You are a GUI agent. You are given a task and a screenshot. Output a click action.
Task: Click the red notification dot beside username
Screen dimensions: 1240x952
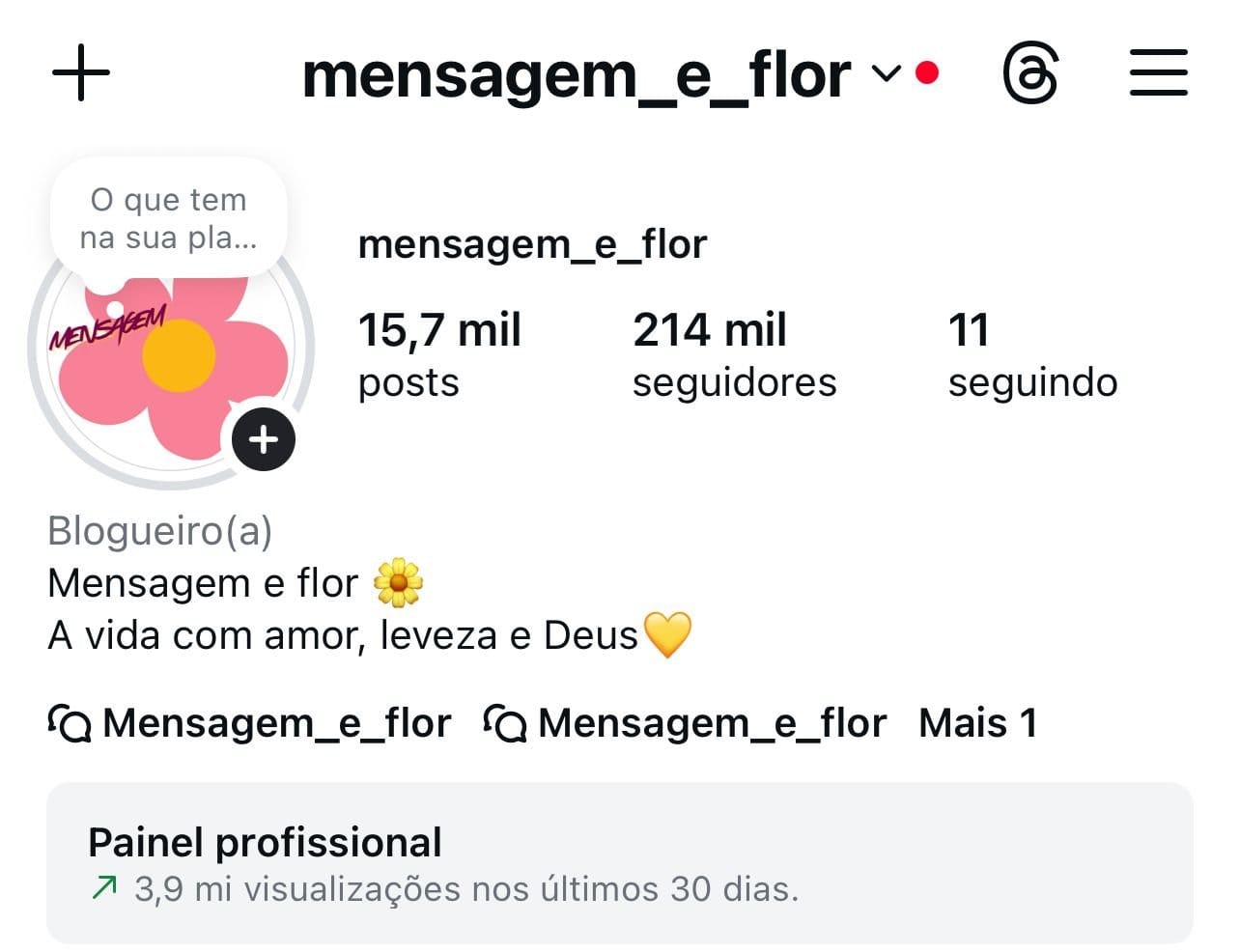927,71
